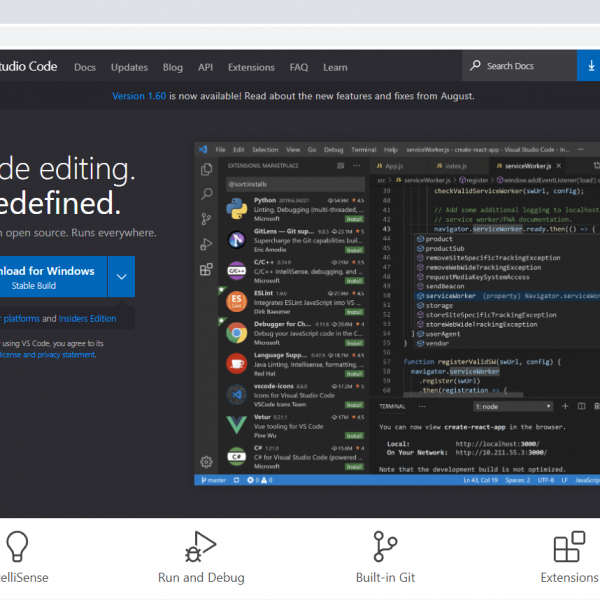The width and height of the screenshot is (600, 600).
Task: Expand the download options dropdown arrow
Action: (121, 277)
